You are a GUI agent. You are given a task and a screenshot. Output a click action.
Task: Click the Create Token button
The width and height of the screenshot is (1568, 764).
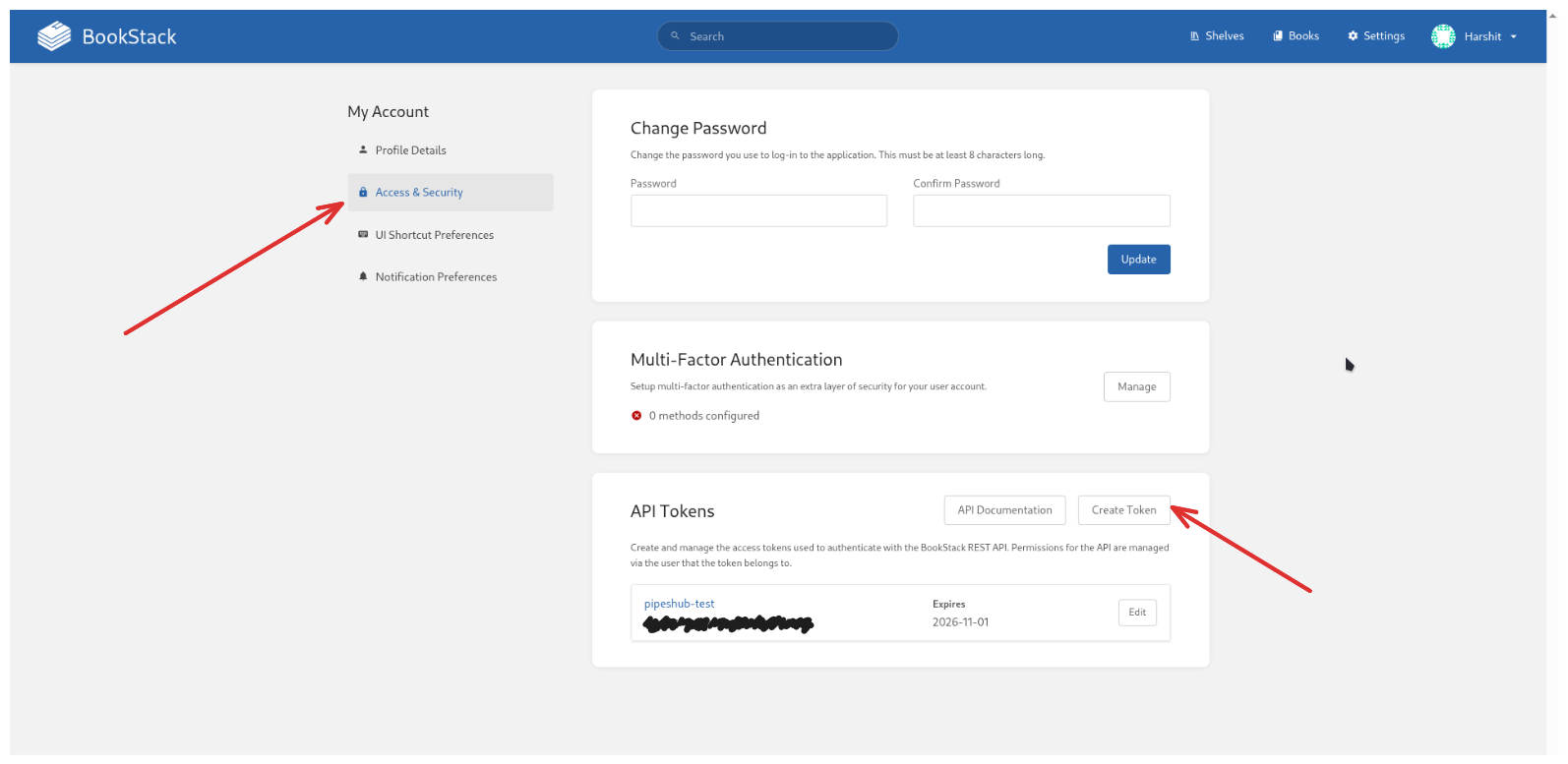[x=1123, y=510]
